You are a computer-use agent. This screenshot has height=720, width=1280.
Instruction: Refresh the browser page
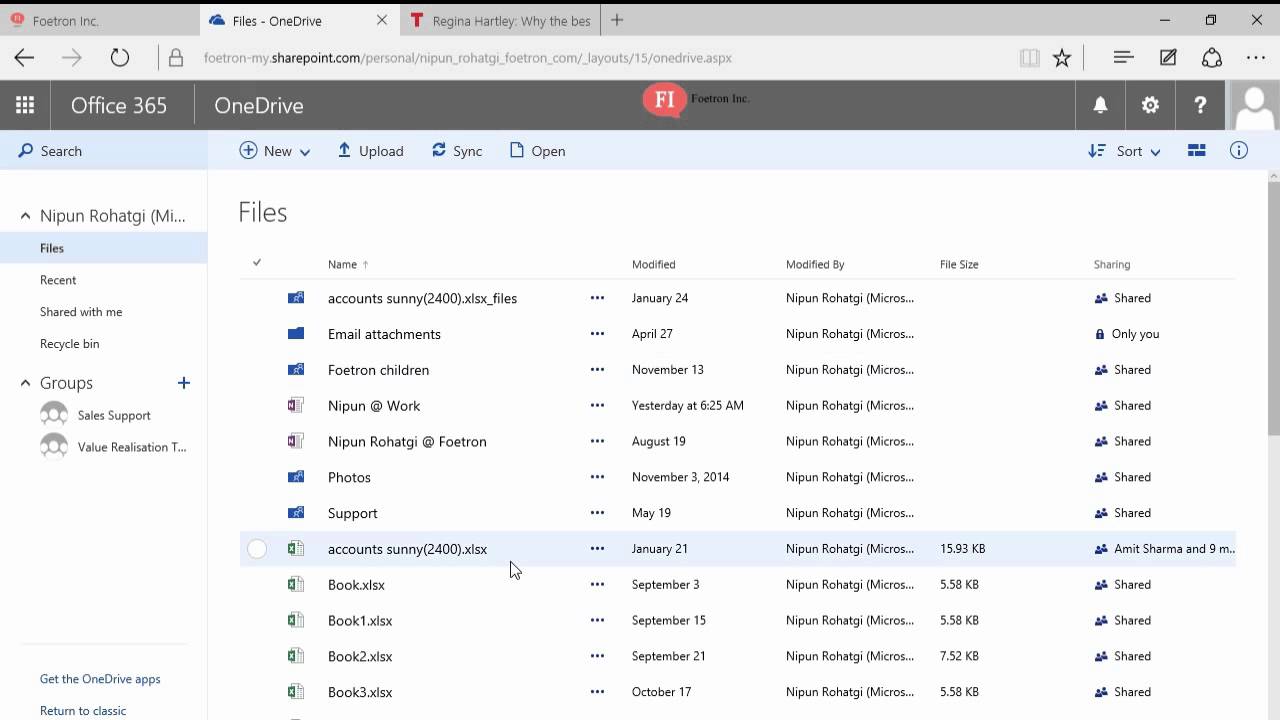(120, 58)
